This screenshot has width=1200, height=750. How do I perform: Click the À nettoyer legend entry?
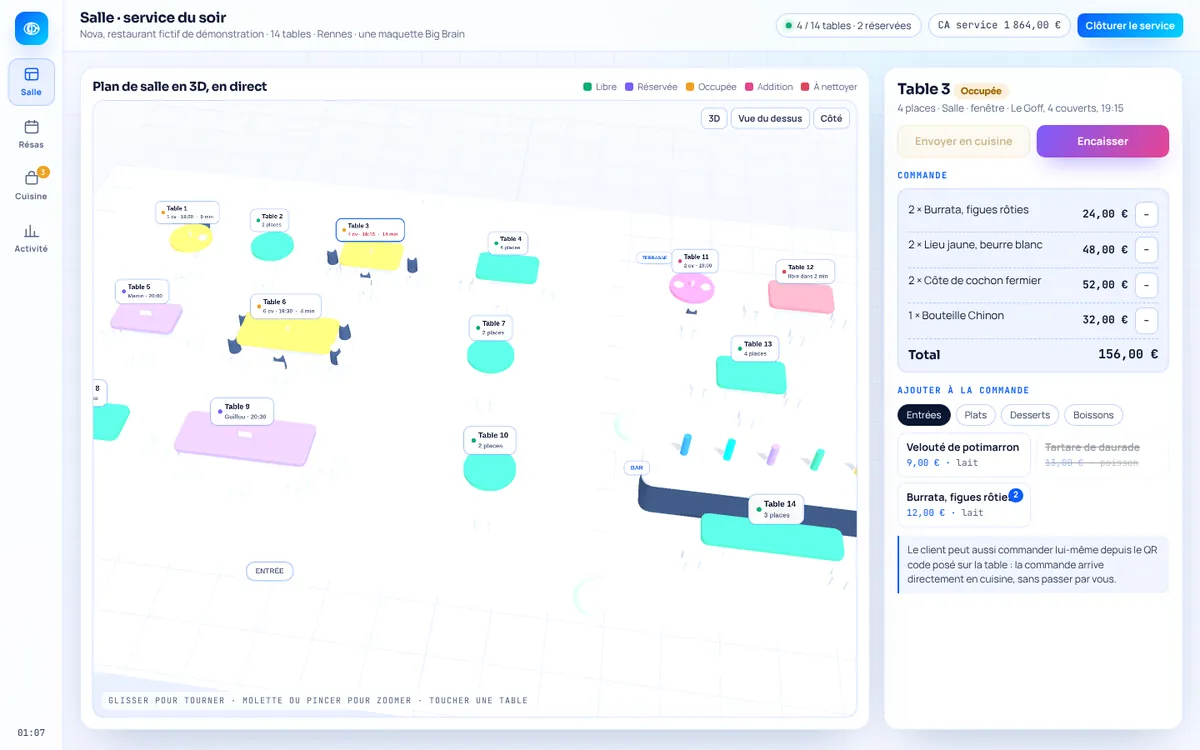click(x=829, y=87)
